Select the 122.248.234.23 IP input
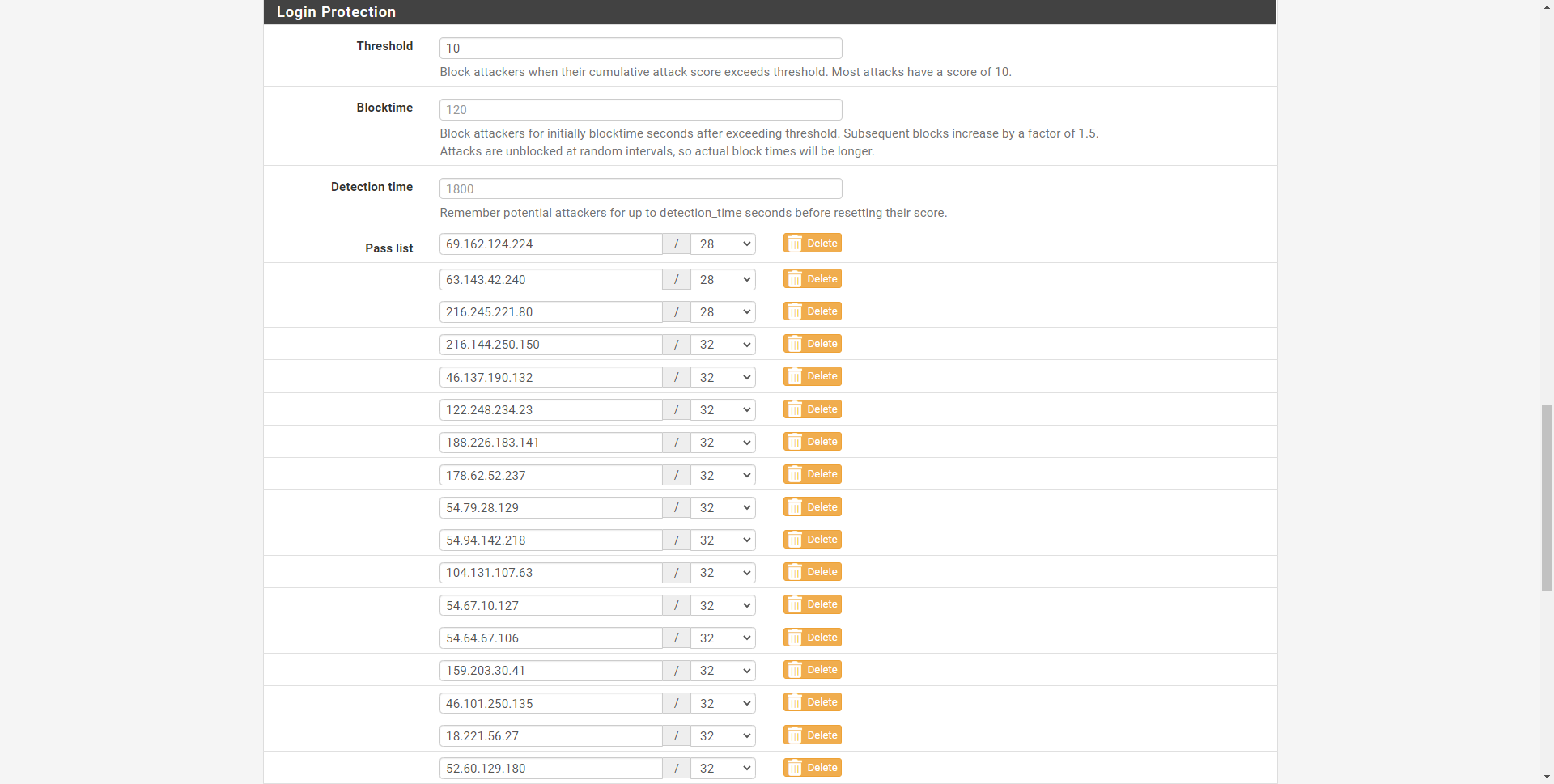The image size is (1554, 784). 551,410
